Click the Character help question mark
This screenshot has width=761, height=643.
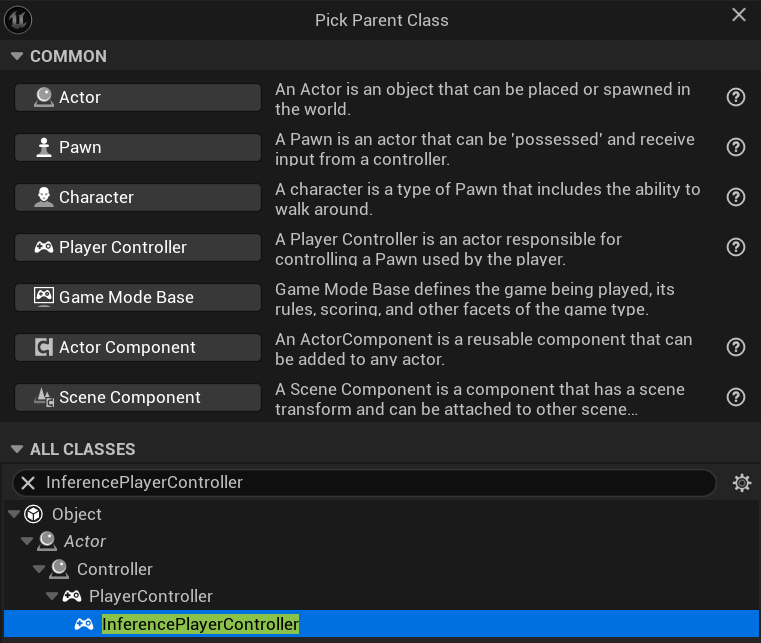pyautogui.click(x=736, y=197)
